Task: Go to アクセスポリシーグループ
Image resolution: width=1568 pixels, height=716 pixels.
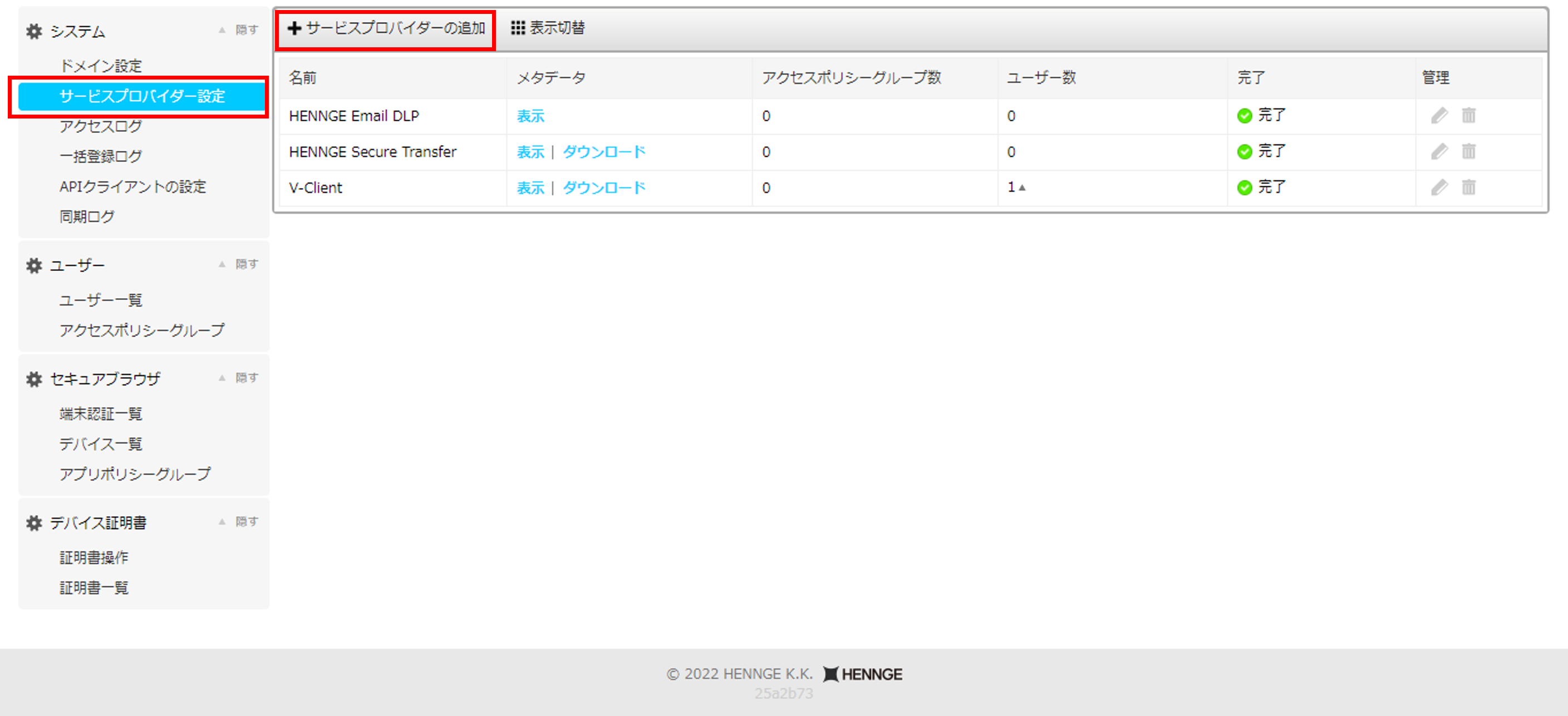Action: pos(142,330)
